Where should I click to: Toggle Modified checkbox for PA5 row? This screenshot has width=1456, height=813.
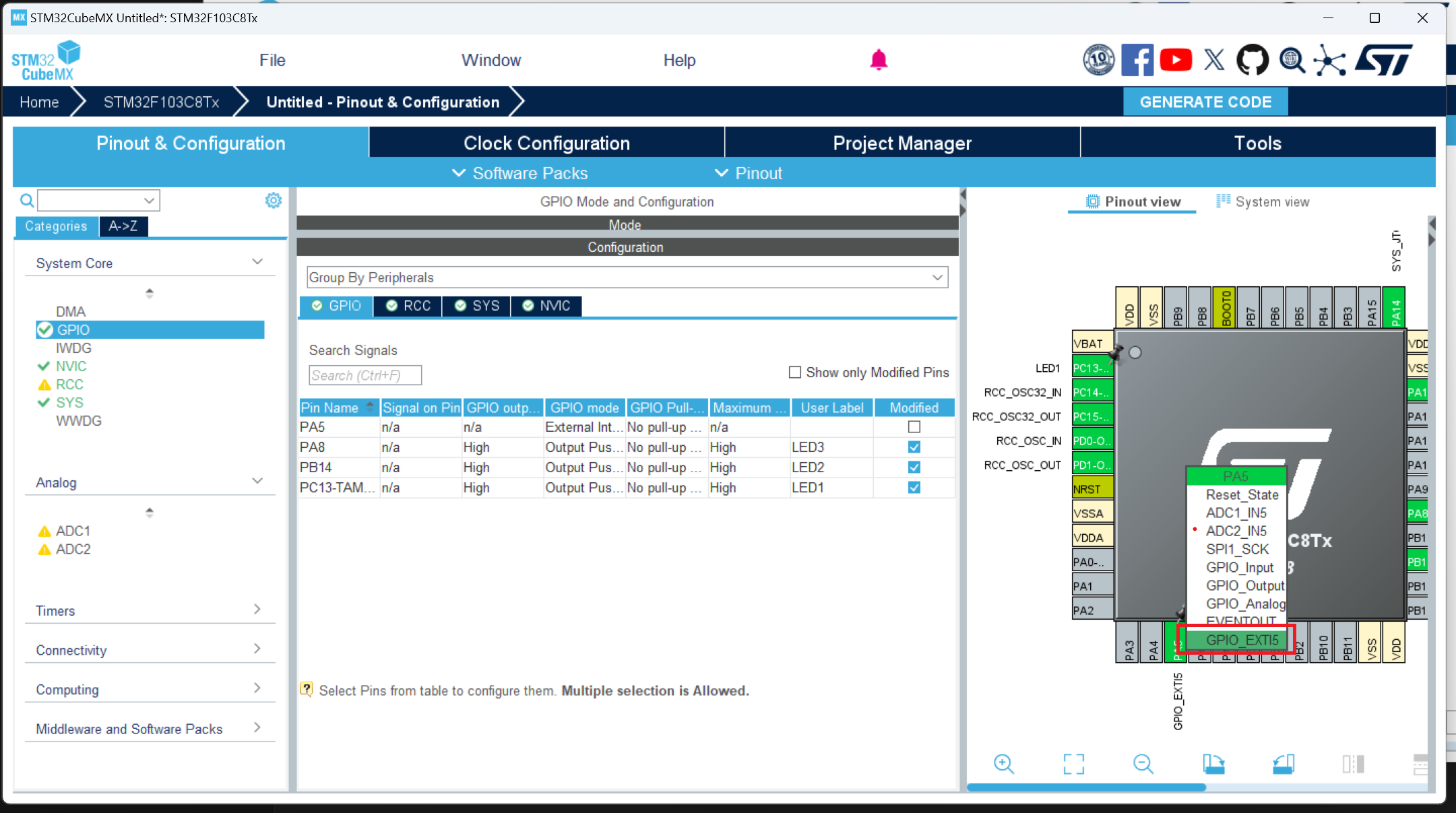point(914,427)
